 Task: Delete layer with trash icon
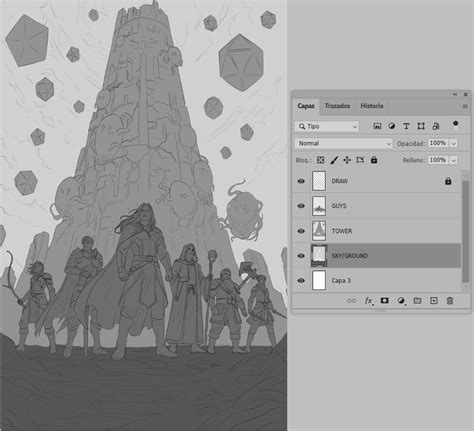tap(450, 300)
